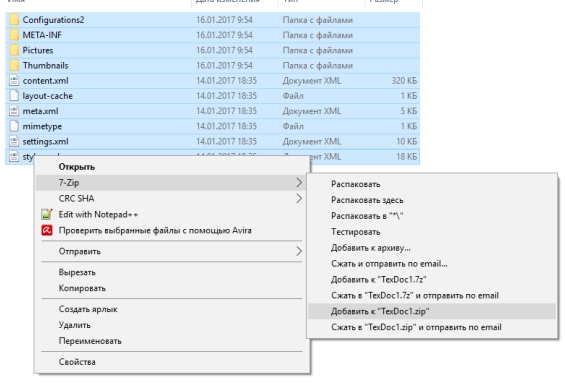Click the meta.xml file icon
This screenshot has width=565, height=387.
[14, 111]
